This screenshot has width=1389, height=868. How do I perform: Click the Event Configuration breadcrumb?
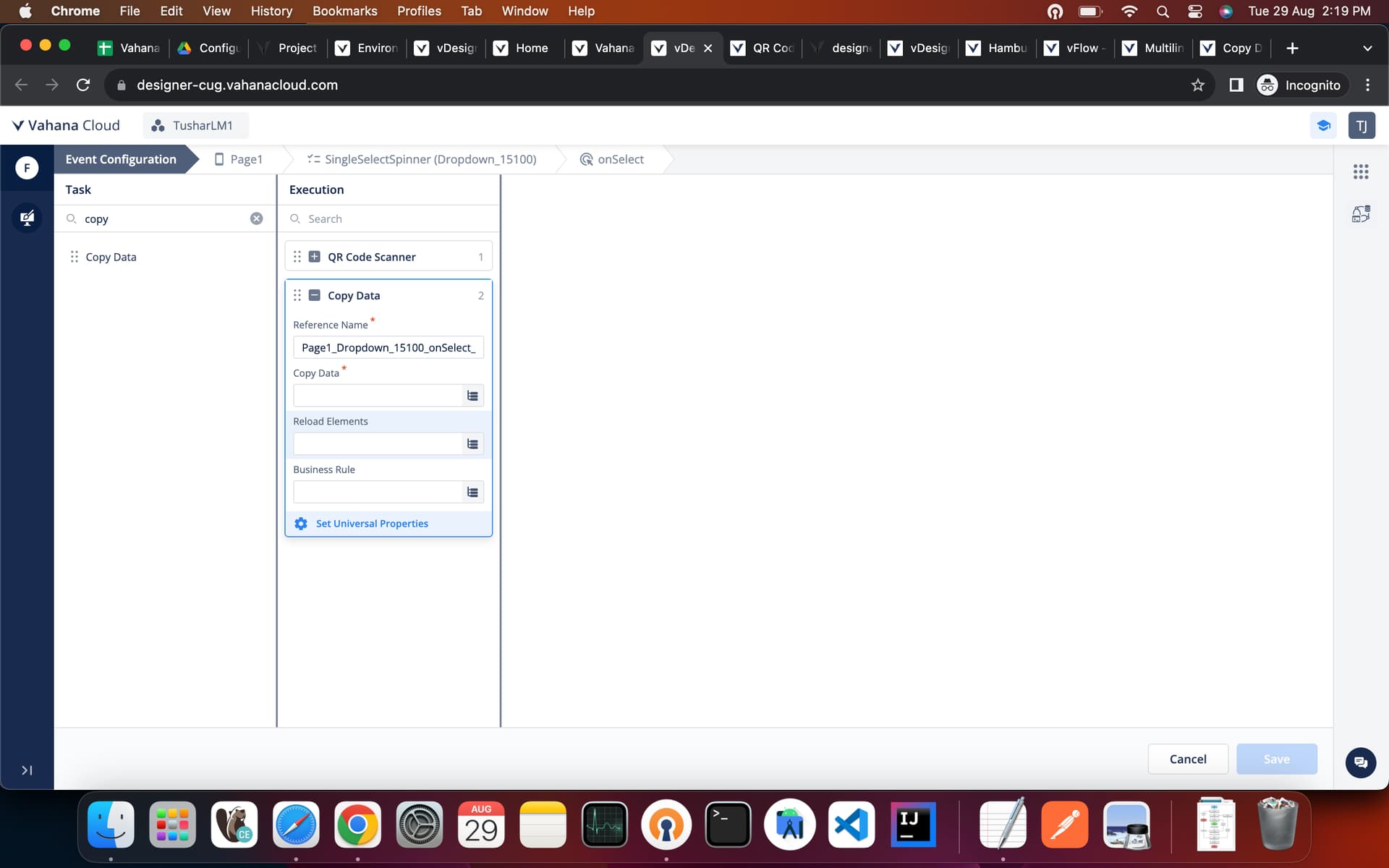tap(121, 159)
